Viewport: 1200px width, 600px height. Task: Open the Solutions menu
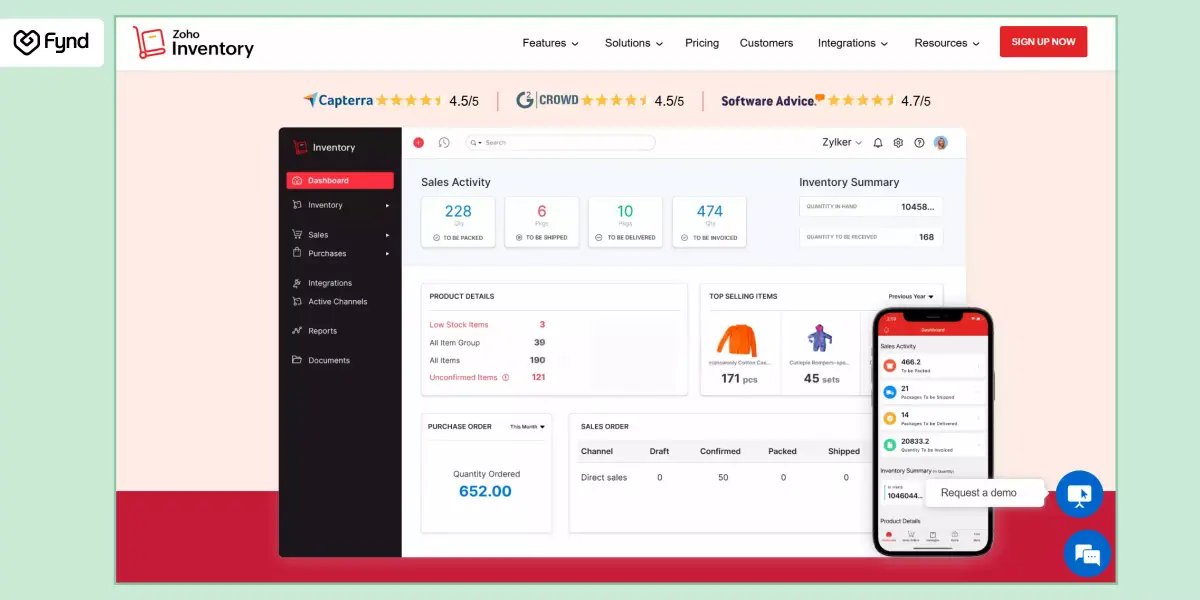tap(634, 43)
